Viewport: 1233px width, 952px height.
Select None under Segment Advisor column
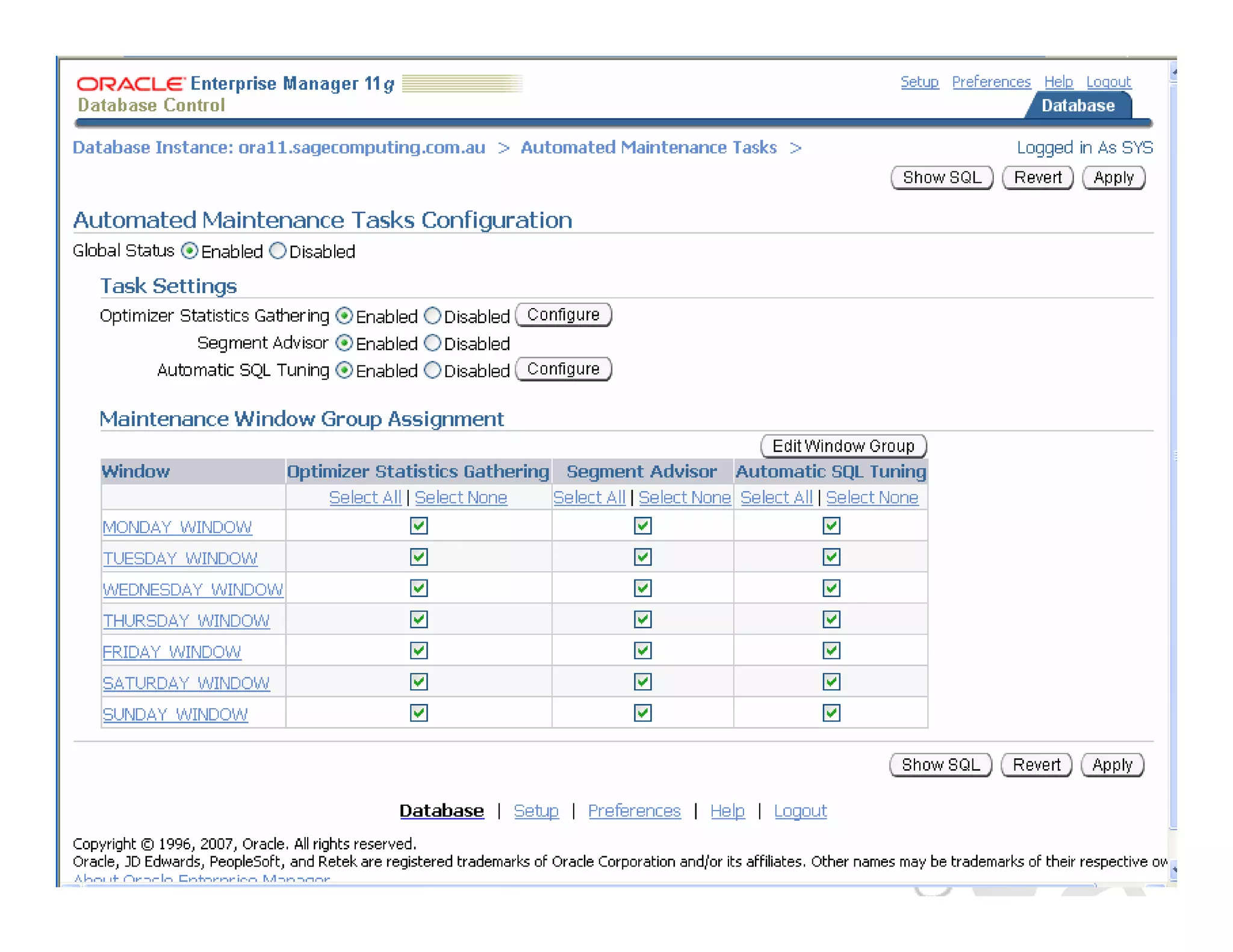(x=684, y=497)
